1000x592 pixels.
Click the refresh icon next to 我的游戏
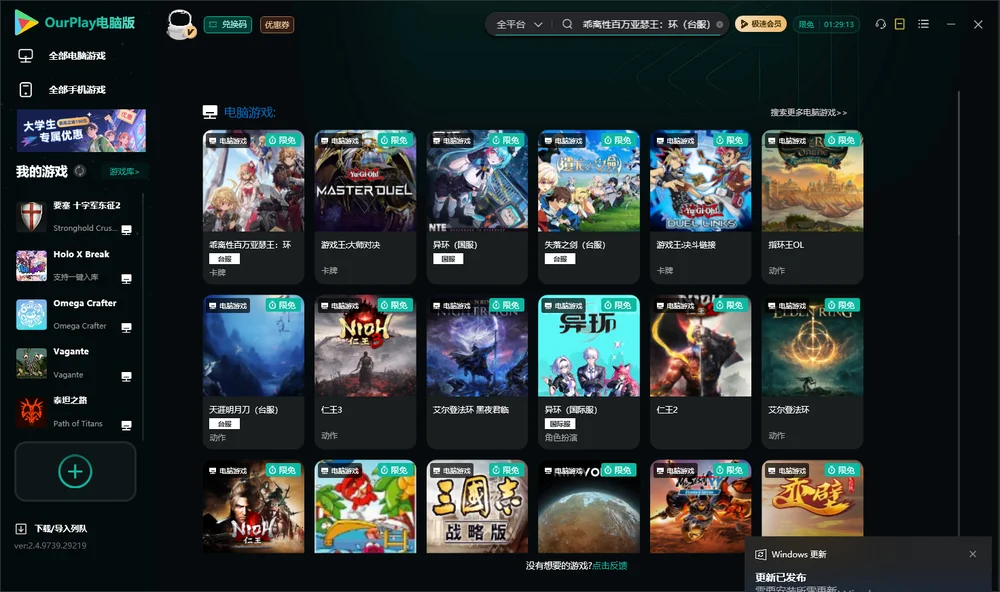80,171
